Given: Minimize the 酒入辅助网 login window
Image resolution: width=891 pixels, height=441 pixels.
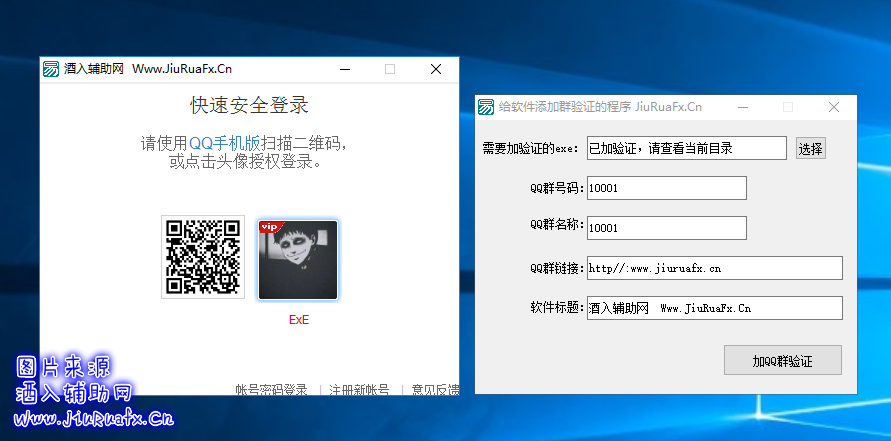Looking at the screenshot, I should click(345, 69).
